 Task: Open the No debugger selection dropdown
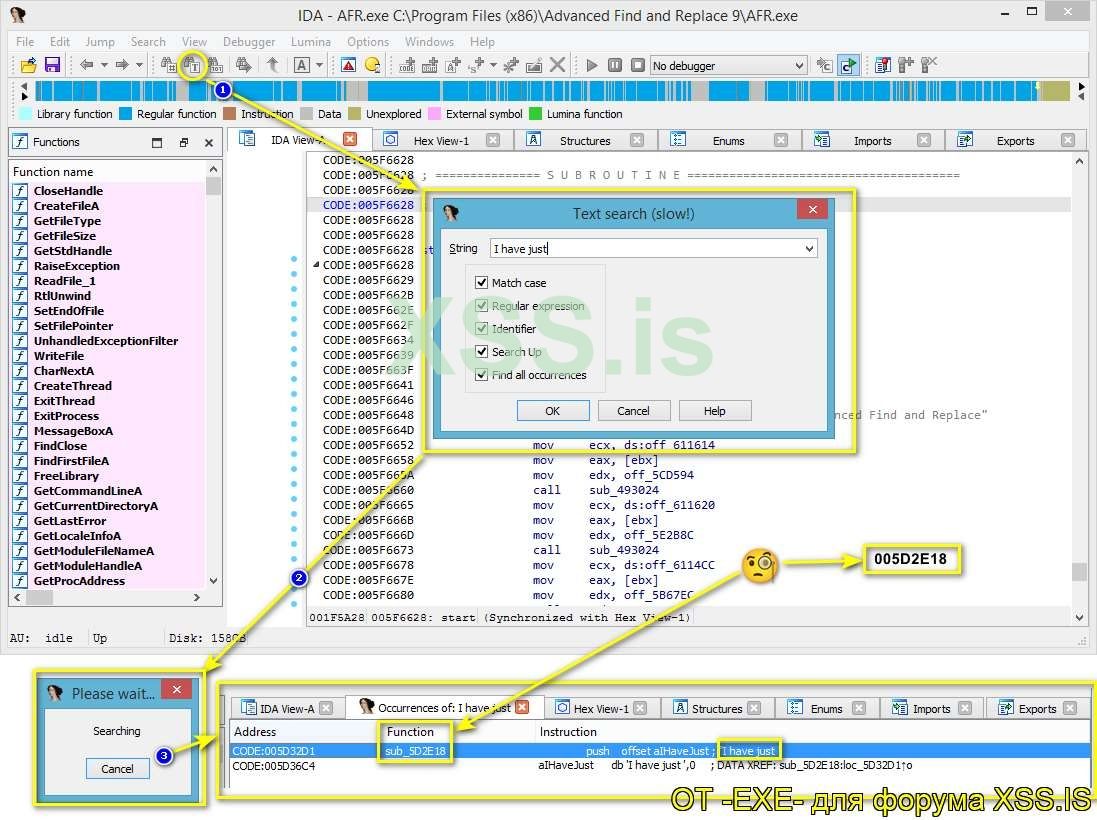tap(798, 66)
